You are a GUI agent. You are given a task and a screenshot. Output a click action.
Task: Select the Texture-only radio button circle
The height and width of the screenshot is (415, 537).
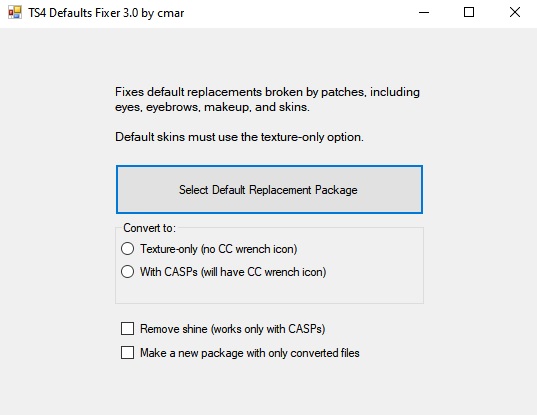tap(127, 249)
